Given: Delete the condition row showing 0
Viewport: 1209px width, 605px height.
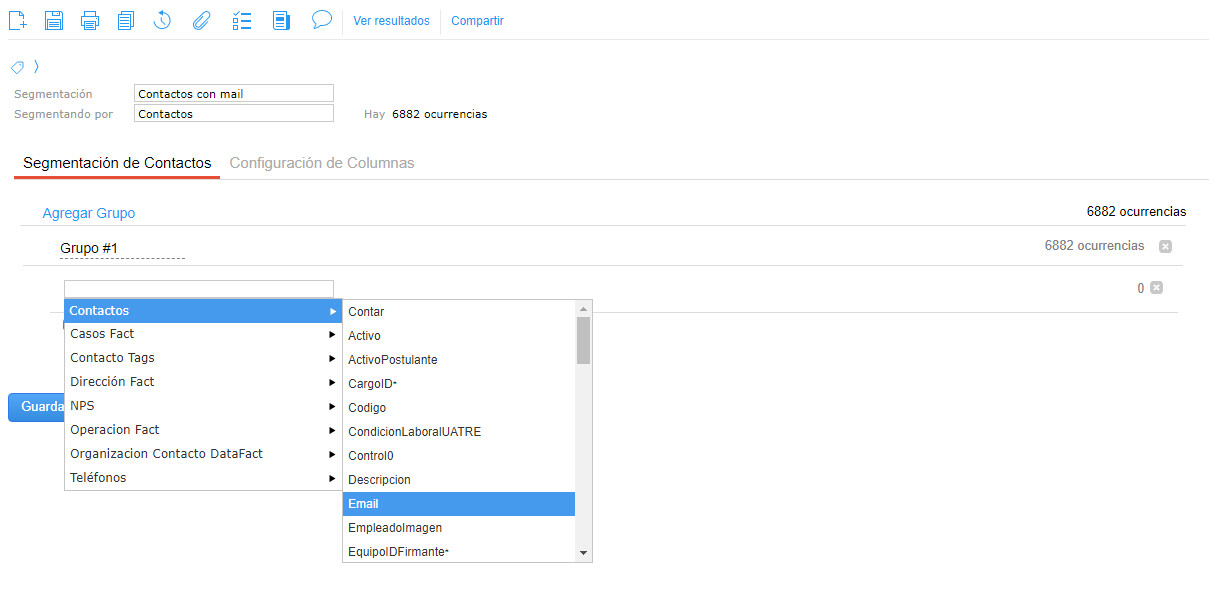Looking at the screenshot, I should tap(1156, 288).
